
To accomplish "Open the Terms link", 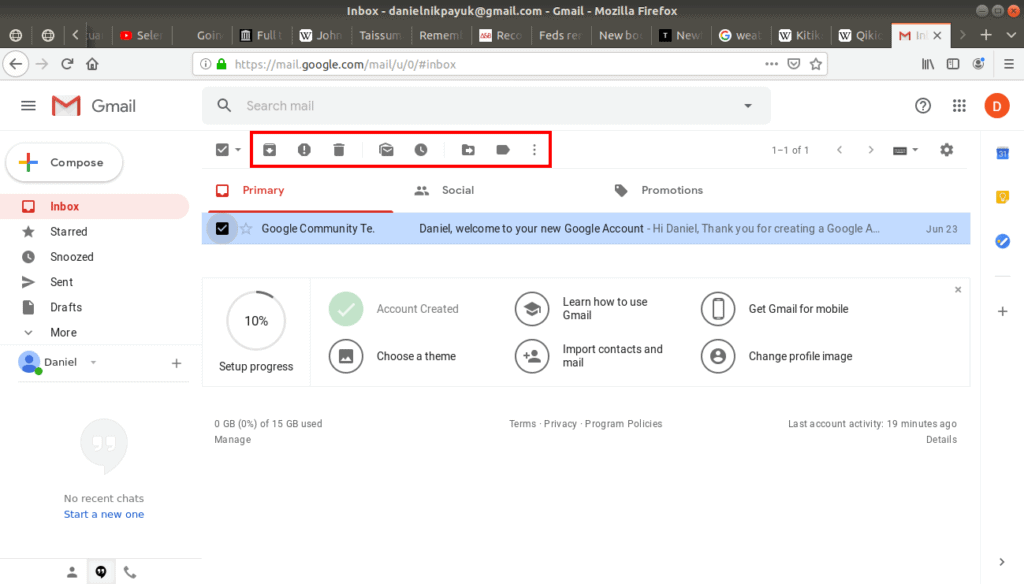I will [x=522, y=424].
